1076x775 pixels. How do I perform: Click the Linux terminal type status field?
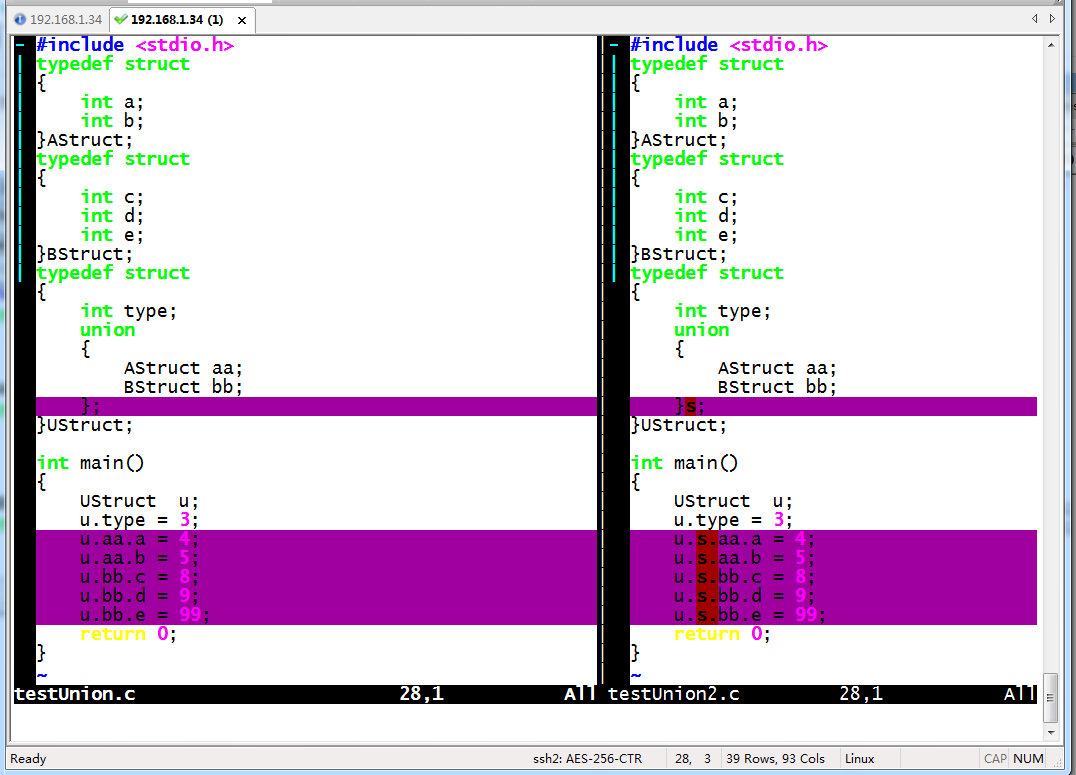[859, 759]
